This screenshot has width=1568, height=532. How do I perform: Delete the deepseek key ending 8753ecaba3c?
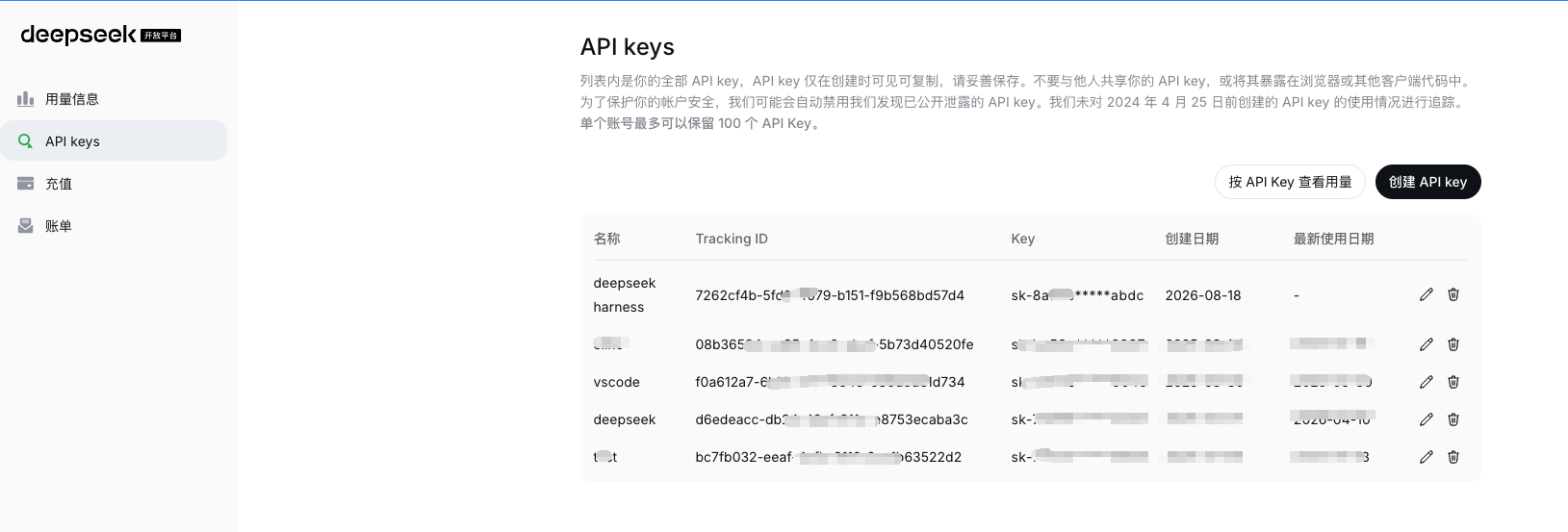tap(1453, 419)
